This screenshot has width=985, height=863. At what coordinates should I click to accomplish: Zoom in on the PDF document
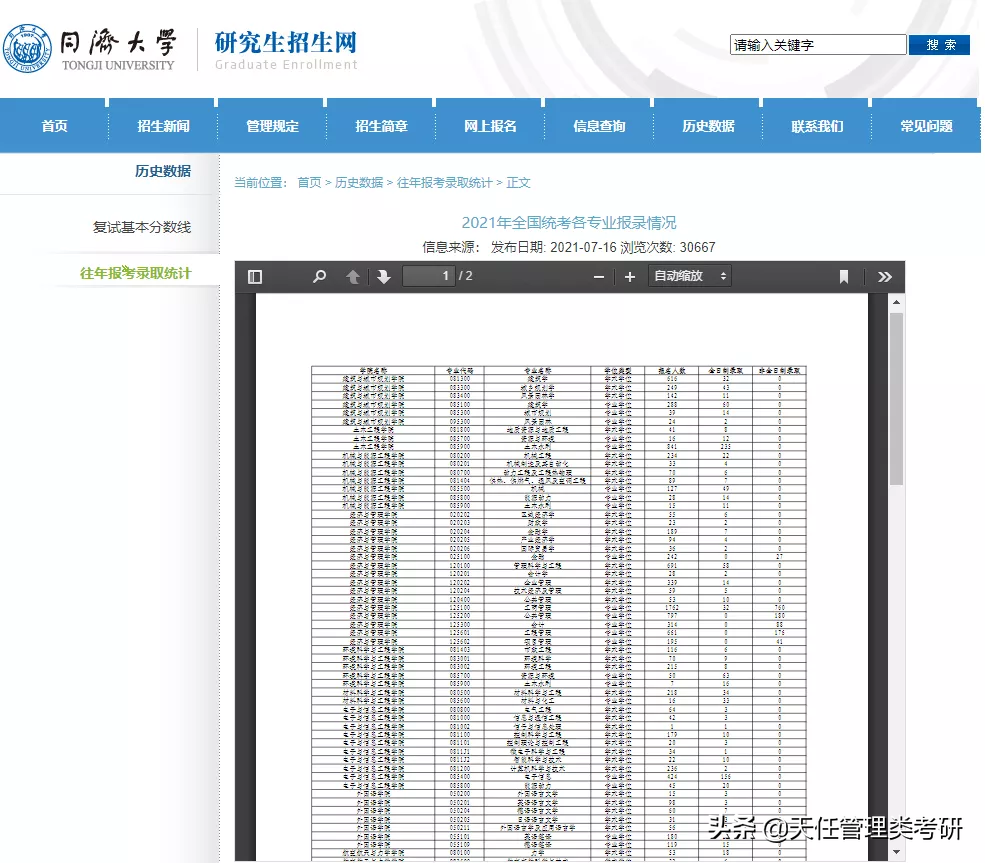628,275
